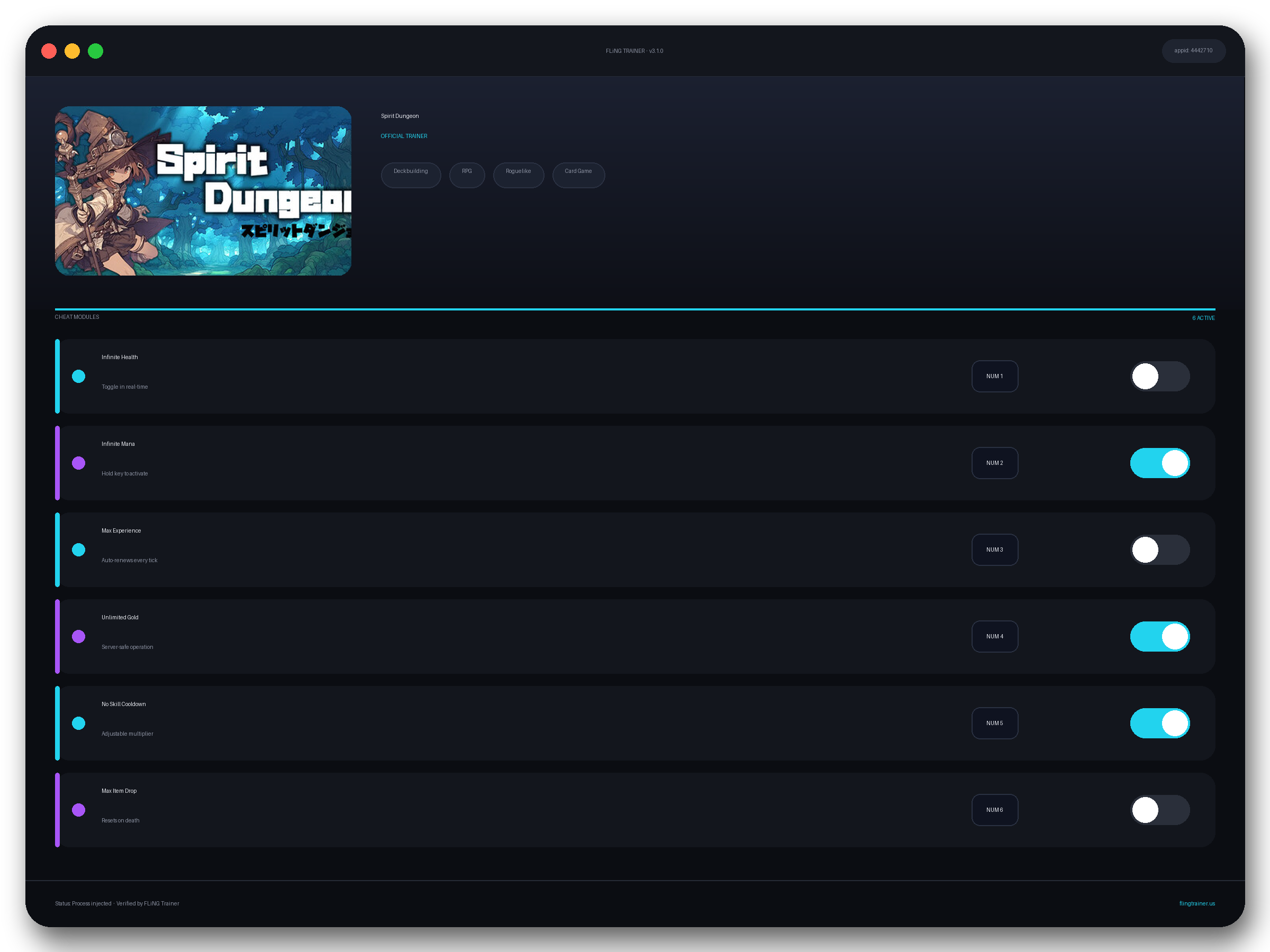Enable the Max Item Drop toggle

pos(1160,810)
